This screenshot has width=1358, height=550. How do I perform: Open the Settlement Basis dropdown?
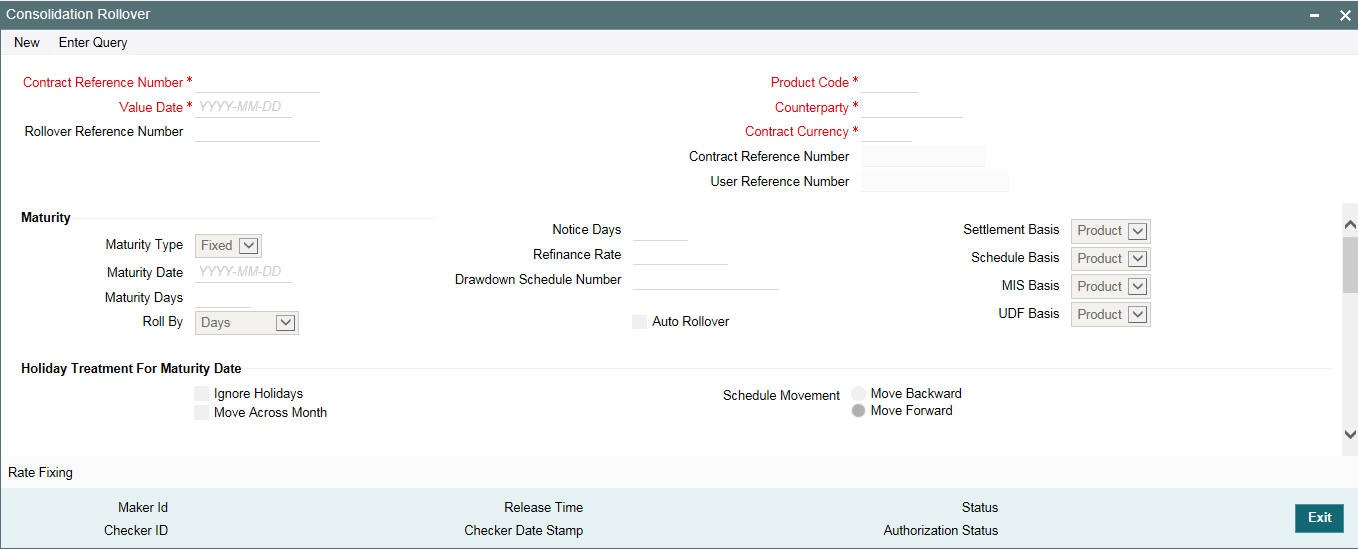point(1110,231)
